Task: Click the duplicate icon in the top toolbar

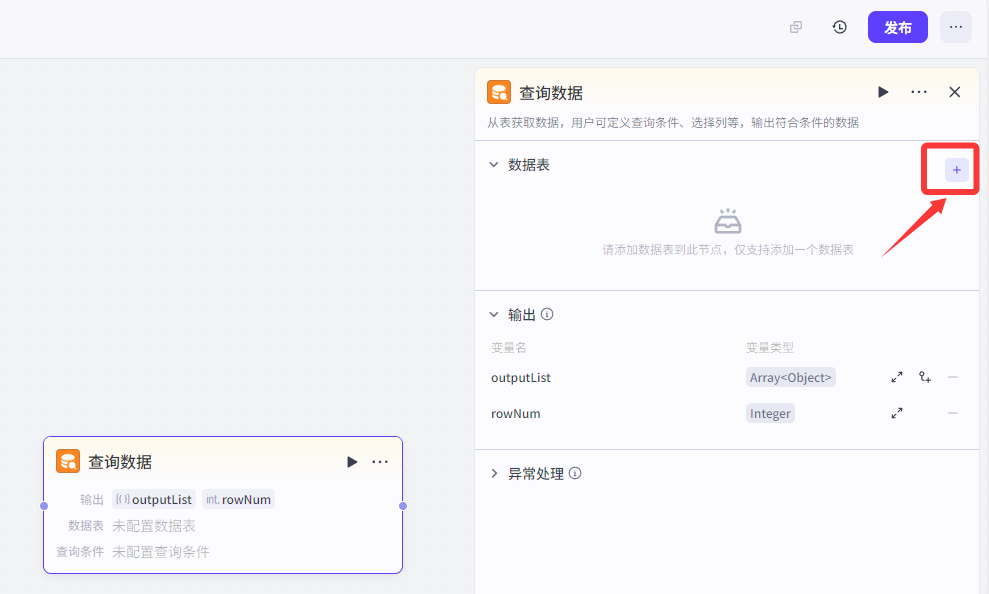Action: point(795,27)
